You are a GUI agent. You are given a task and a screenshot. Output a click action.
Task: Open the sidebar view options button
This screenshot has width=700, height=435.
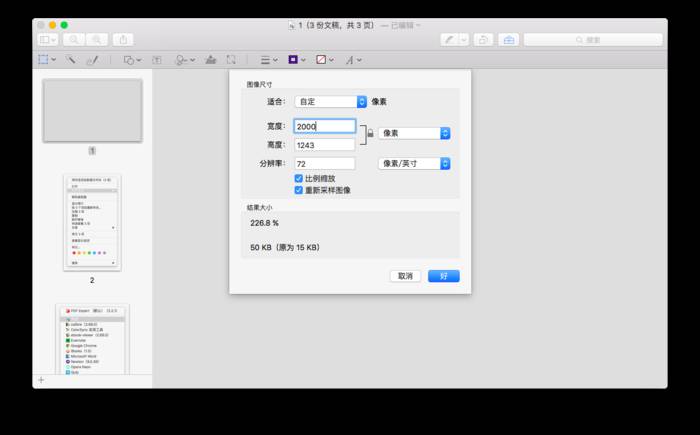tap(47, 40)
